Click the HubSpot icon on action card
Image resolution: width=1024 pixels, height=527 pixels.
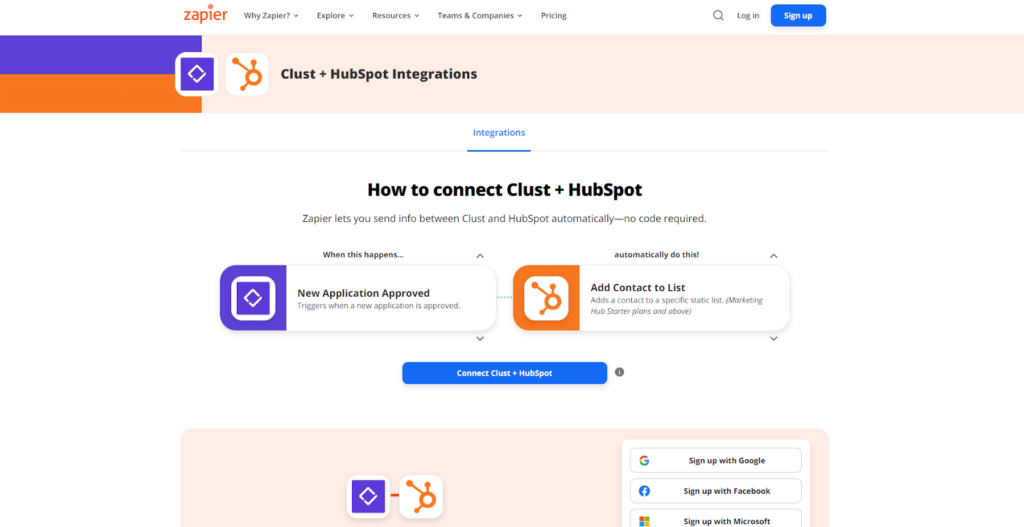pyautogui.click(x=546, y=298)
